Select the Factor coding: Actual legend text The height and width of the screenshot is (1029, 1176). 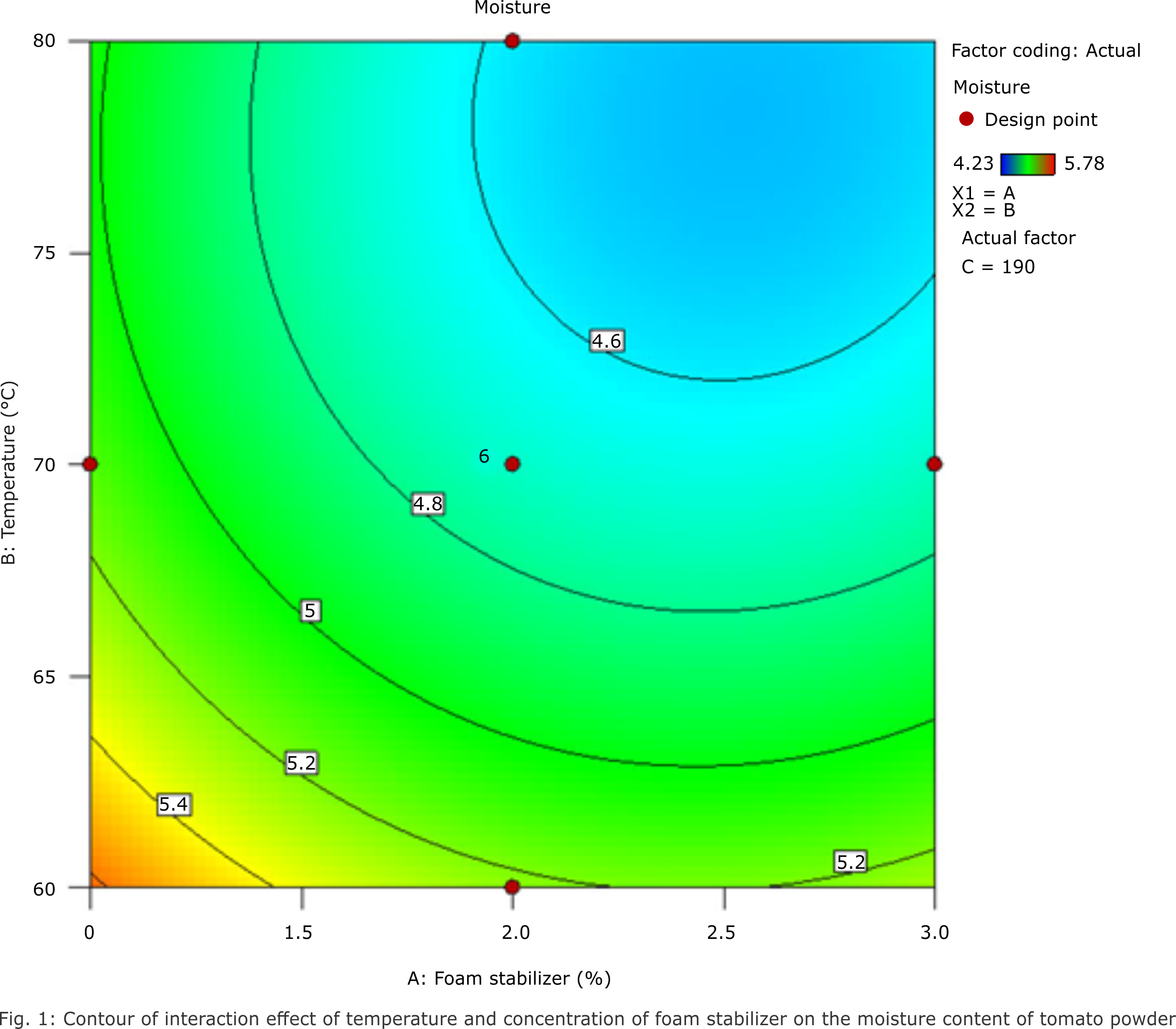[1045, 51]
